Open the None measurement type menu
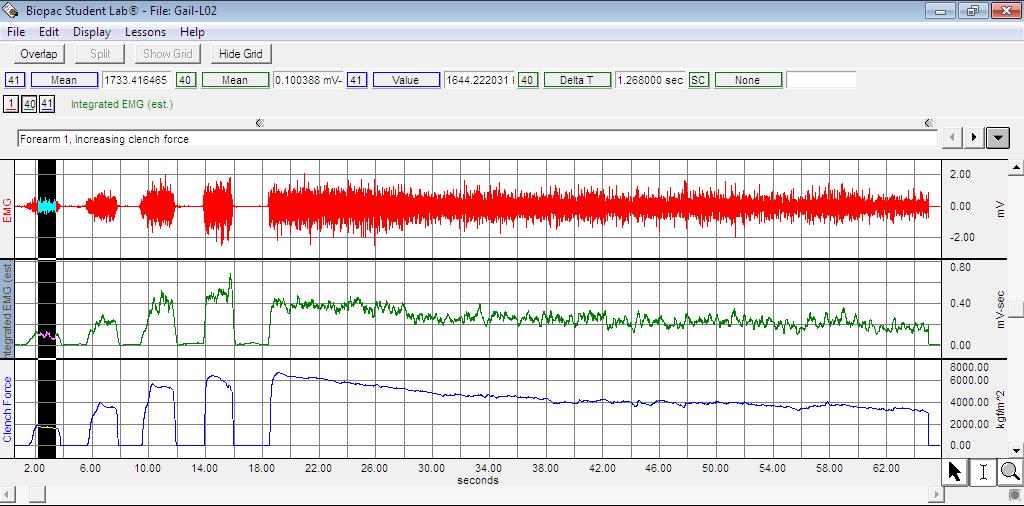 coord(748,80)
